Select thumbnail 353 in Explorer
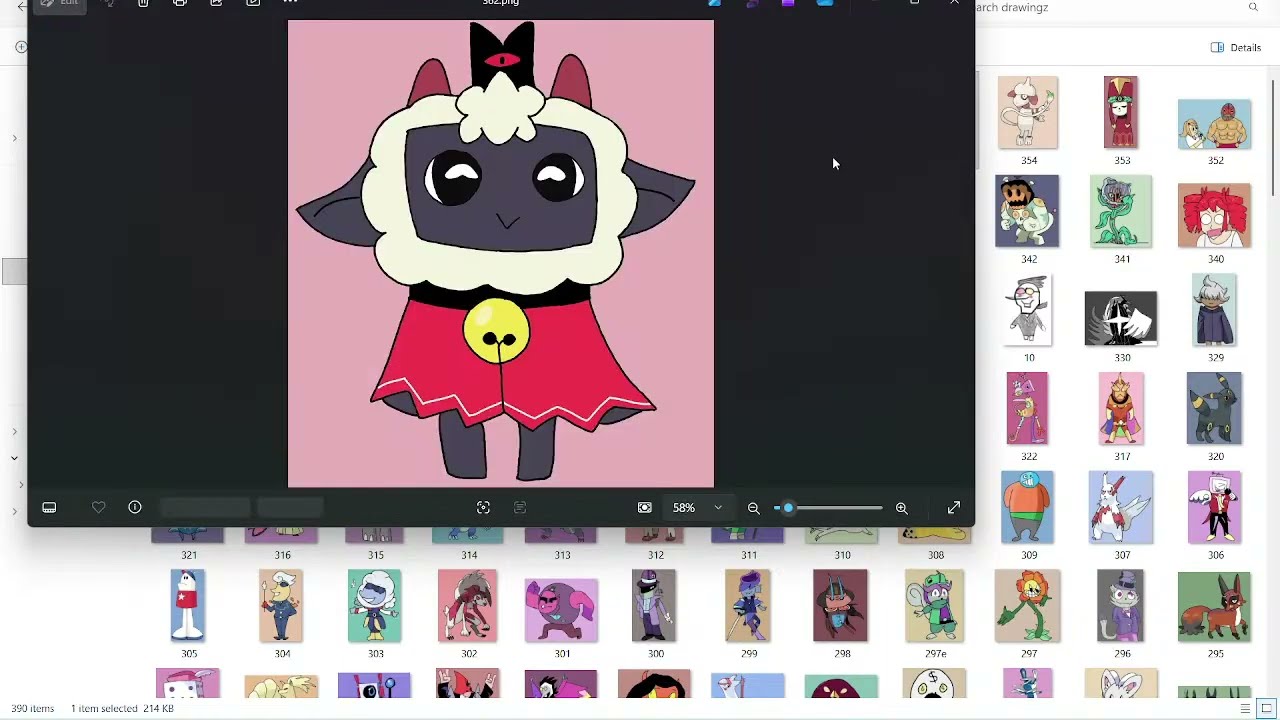1280x720 pixels. point(1121,112)
